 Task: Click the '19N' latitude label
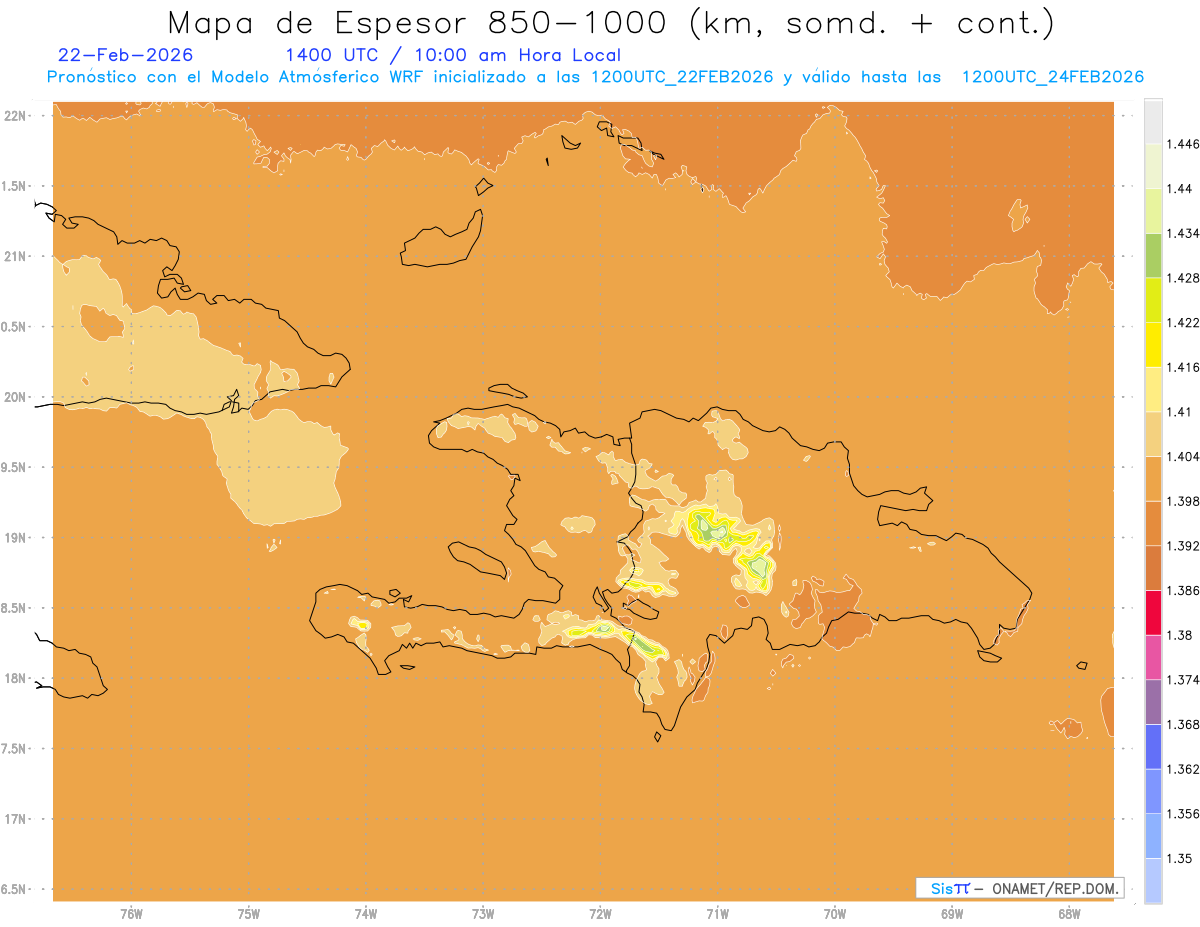pos(17,537)
